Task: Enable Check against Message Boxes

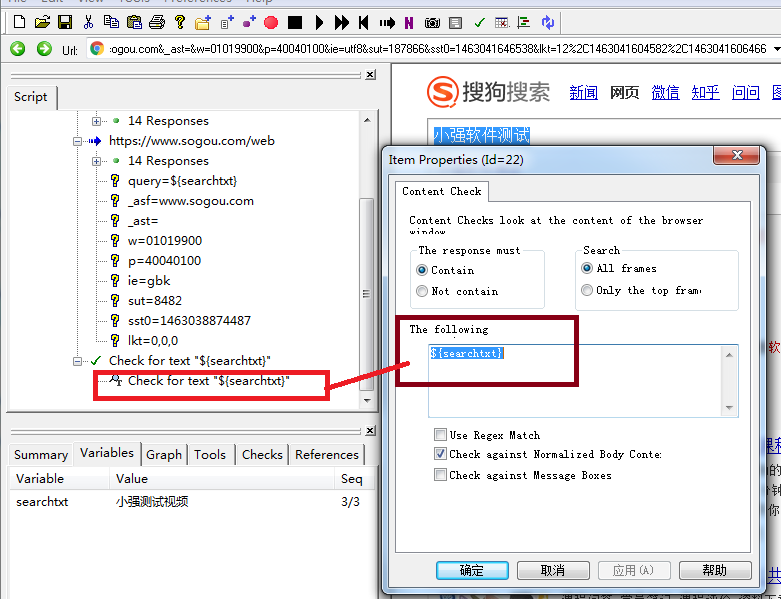Action: (440, 475)
